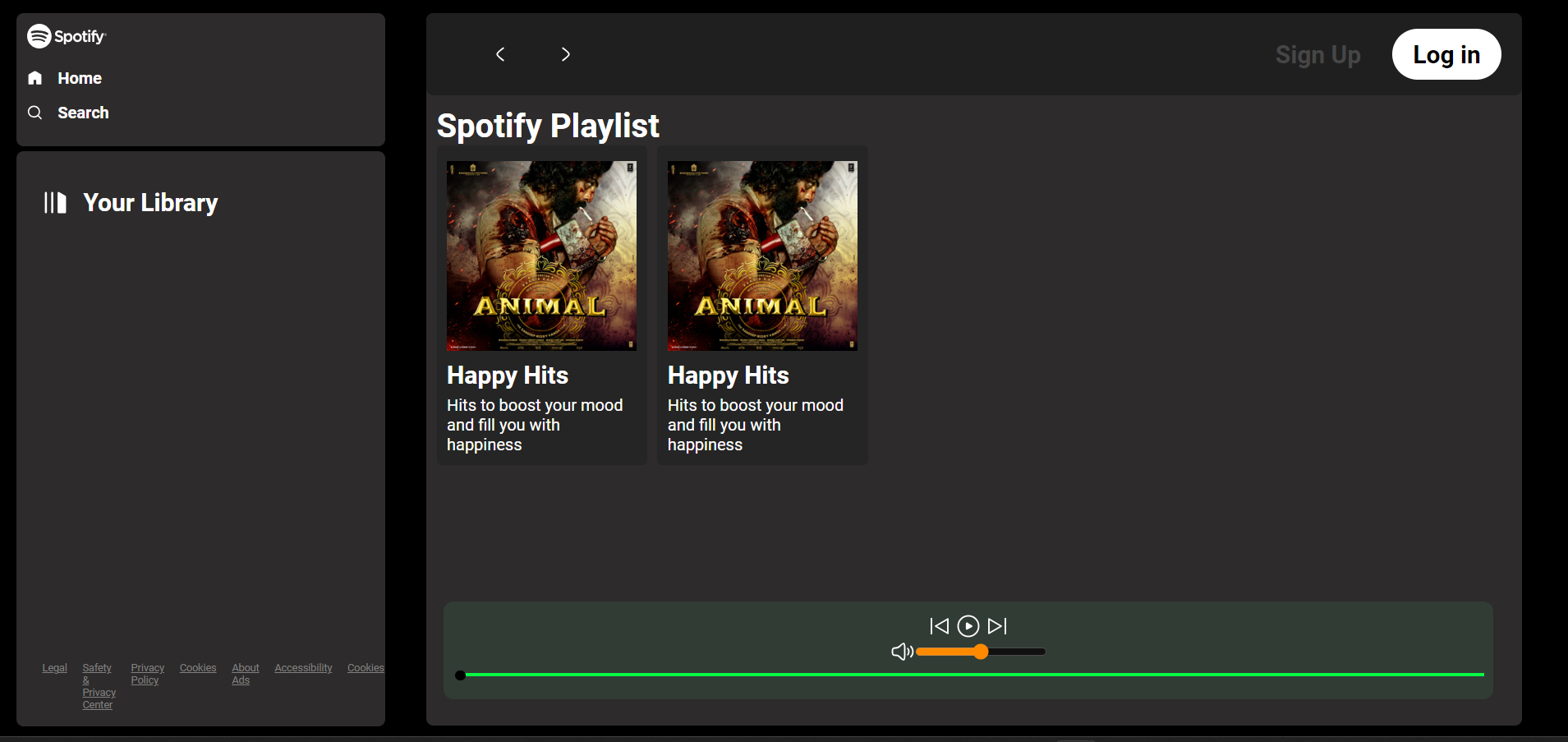
Task: Skip to the previous track
Action: coord(940,626)
